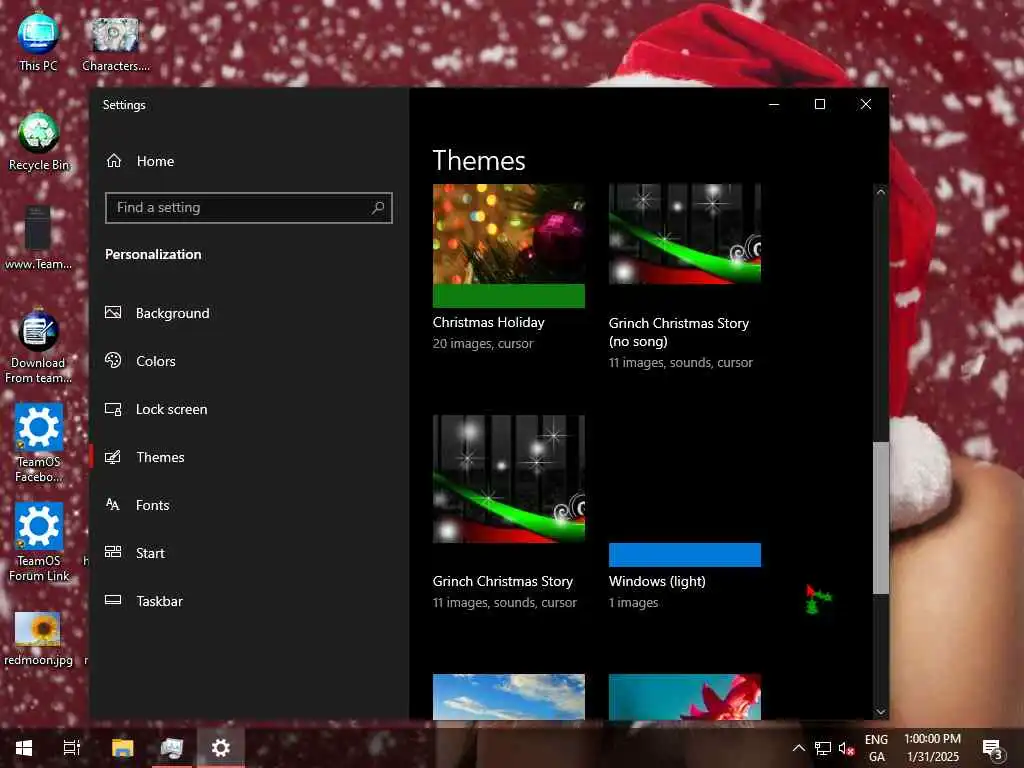Open the Background settings
Image resolution: width=1024 pixels, height=768 pixels.
tap(248, 313)
